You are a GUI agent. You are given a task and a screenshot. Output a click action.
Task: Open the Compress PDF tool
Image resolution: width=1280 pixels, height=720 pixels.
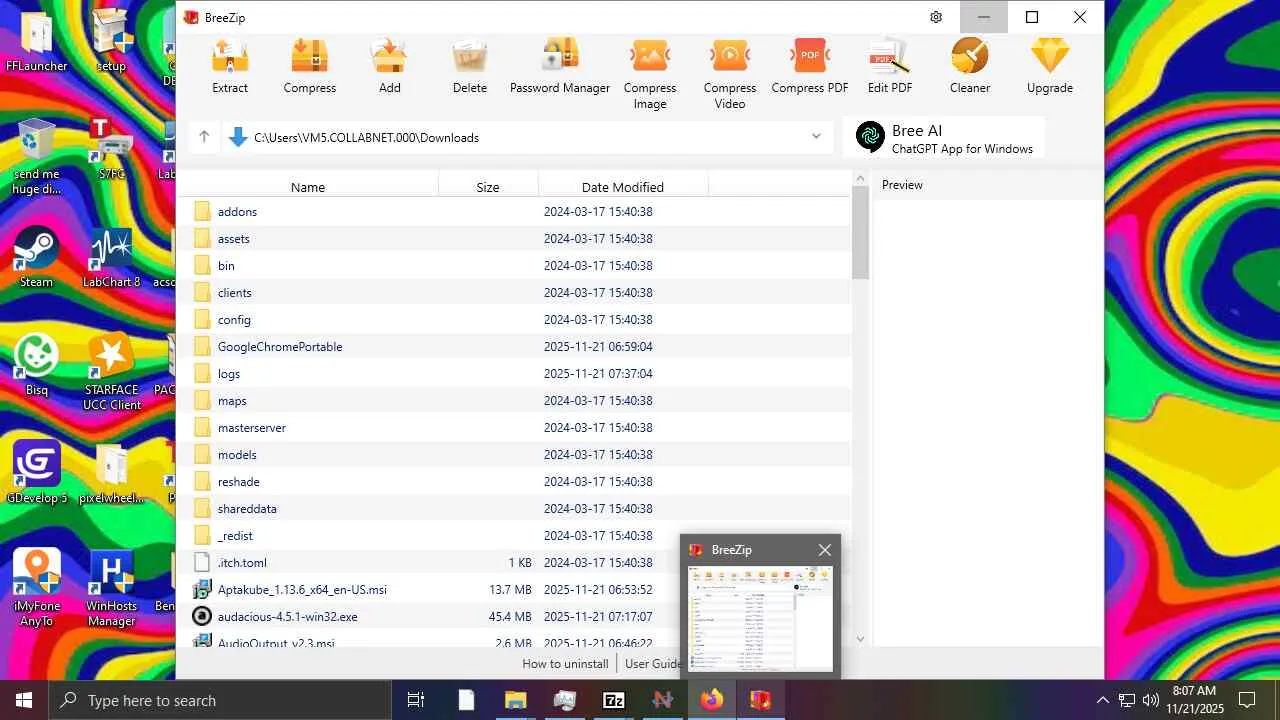pos(810,66)
